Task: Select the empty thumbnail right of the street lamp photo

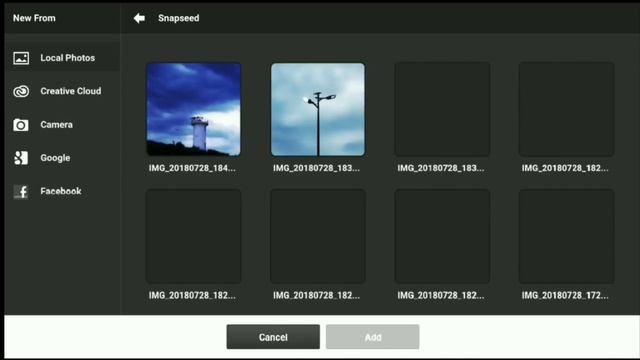Action: (x=442, y=109)
